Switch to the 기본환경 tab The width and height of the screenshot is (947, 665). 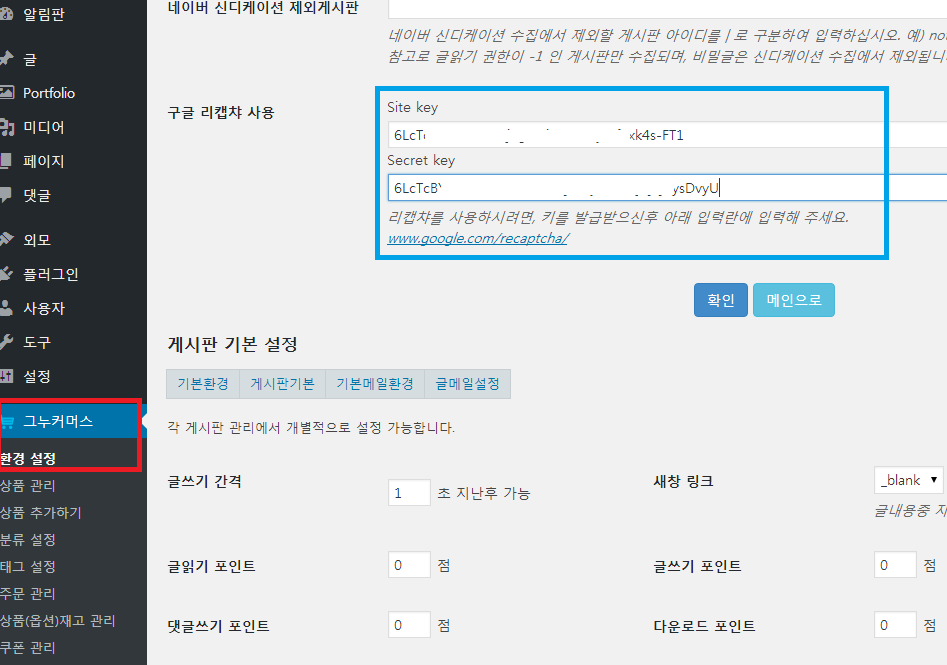pos(203,384)
